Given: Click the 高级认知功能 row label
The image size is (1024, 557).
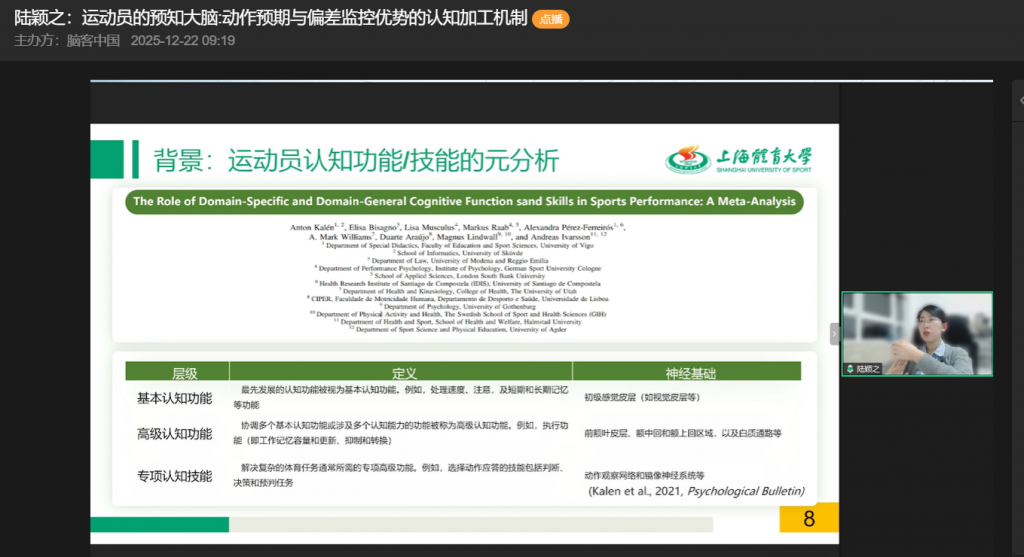Looking at the screenshot, I should coord(174,434).
